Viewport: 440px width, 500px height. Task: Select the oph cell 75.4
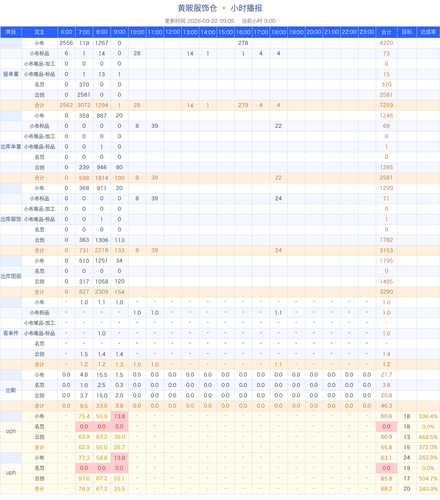point(84,416)
